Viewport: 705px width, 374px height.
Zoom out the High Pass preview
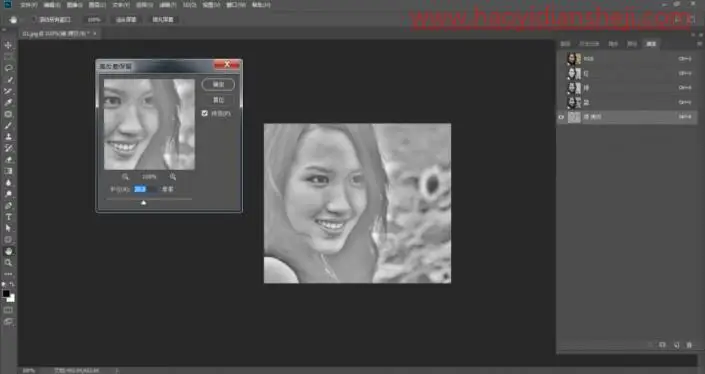(x=125, y=177)
